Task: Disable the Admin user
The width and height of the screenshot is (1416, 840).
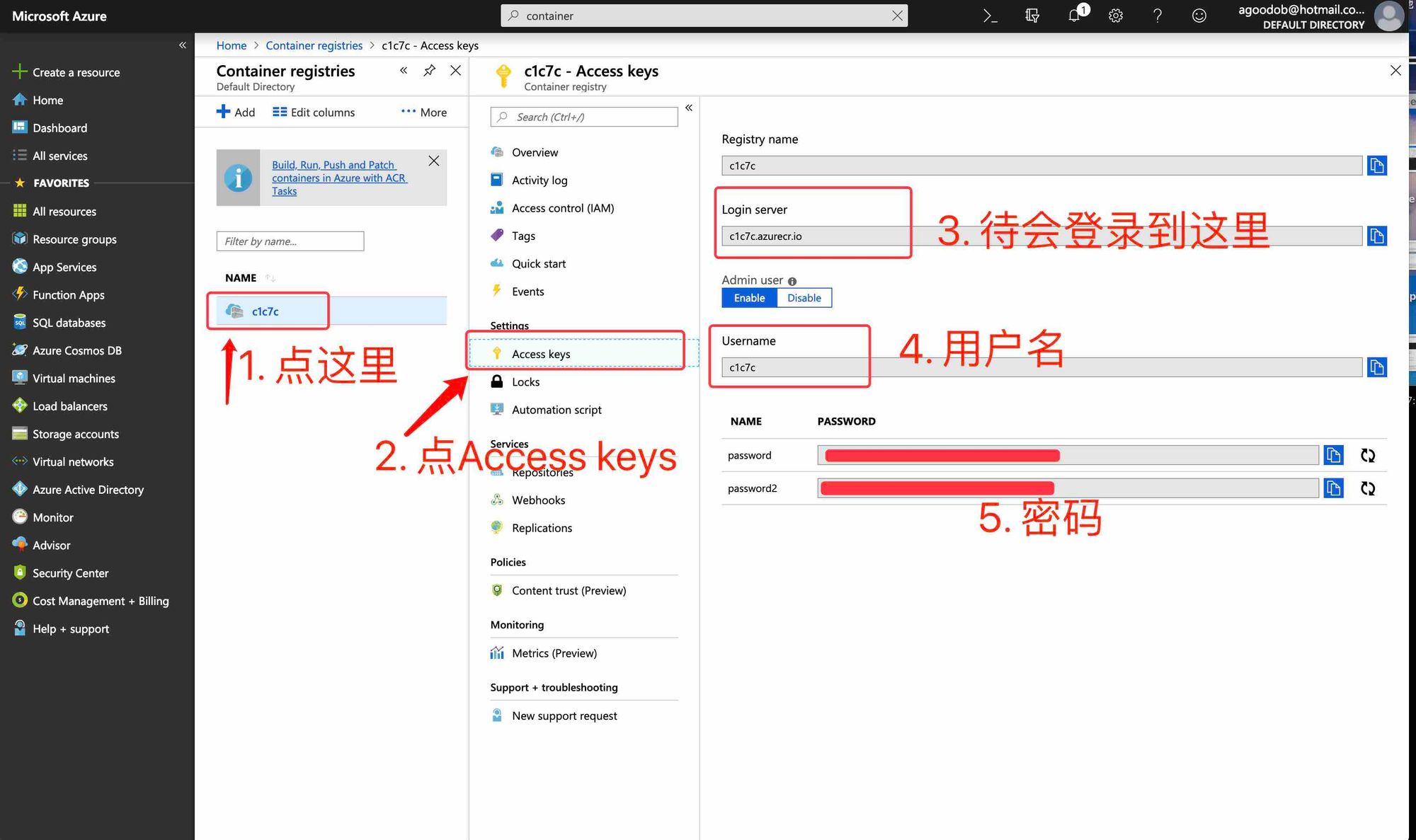Action: 804,297
